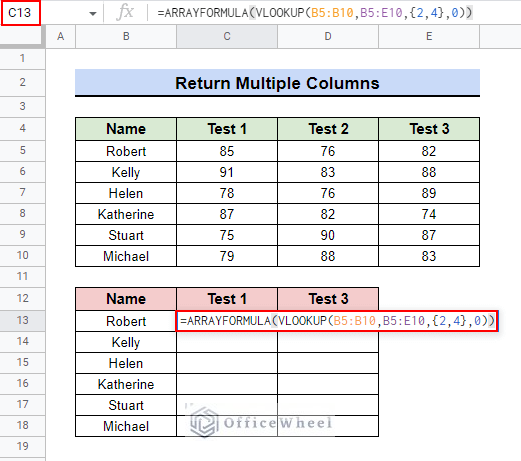Click the ARRAYFORMULA edit box in cell C13
This screenshot has width=521, height=461.
tap(337, 321)
